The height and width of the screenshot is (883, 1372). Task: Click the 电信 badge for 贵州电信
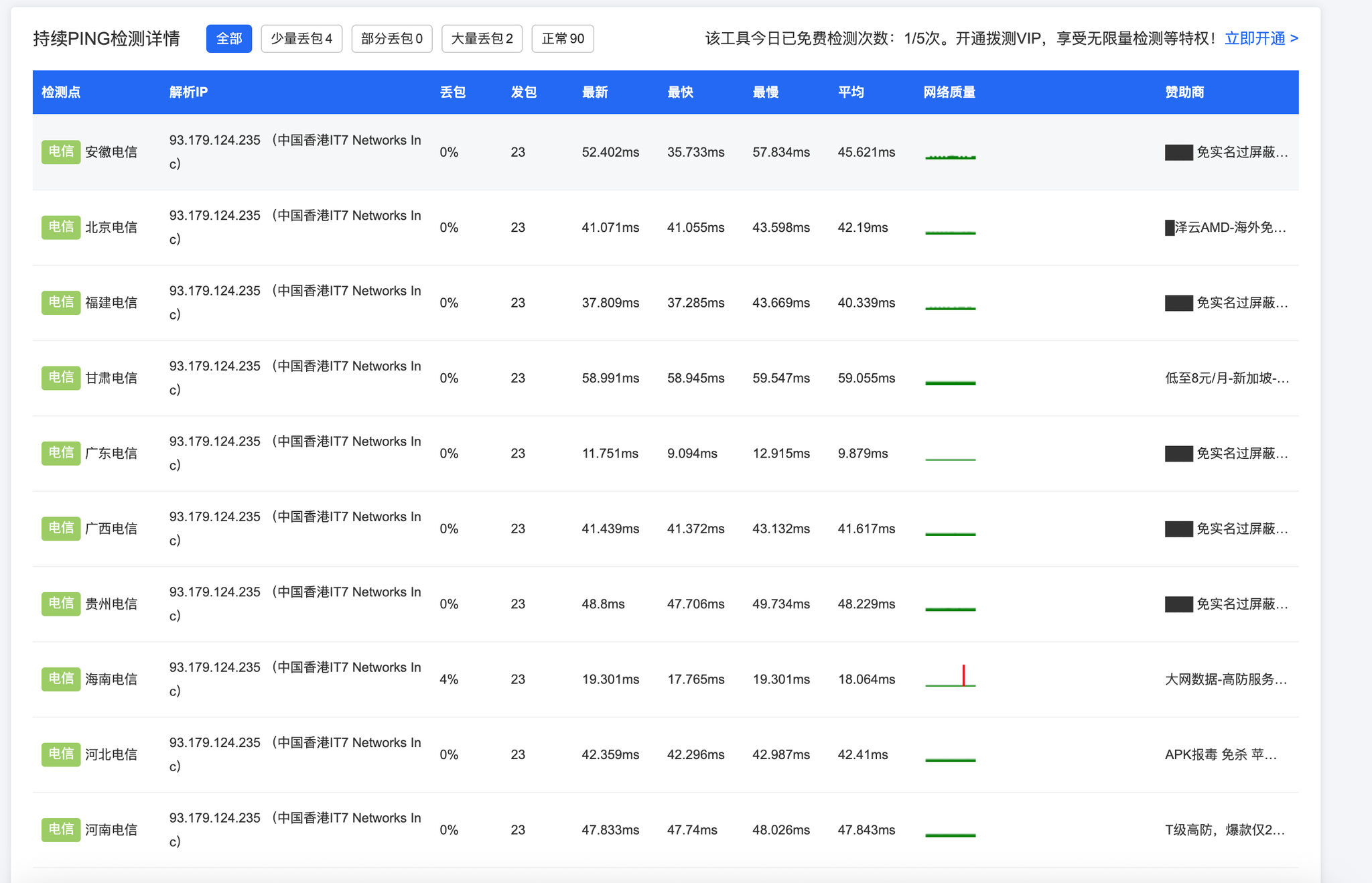coord(61,604)
